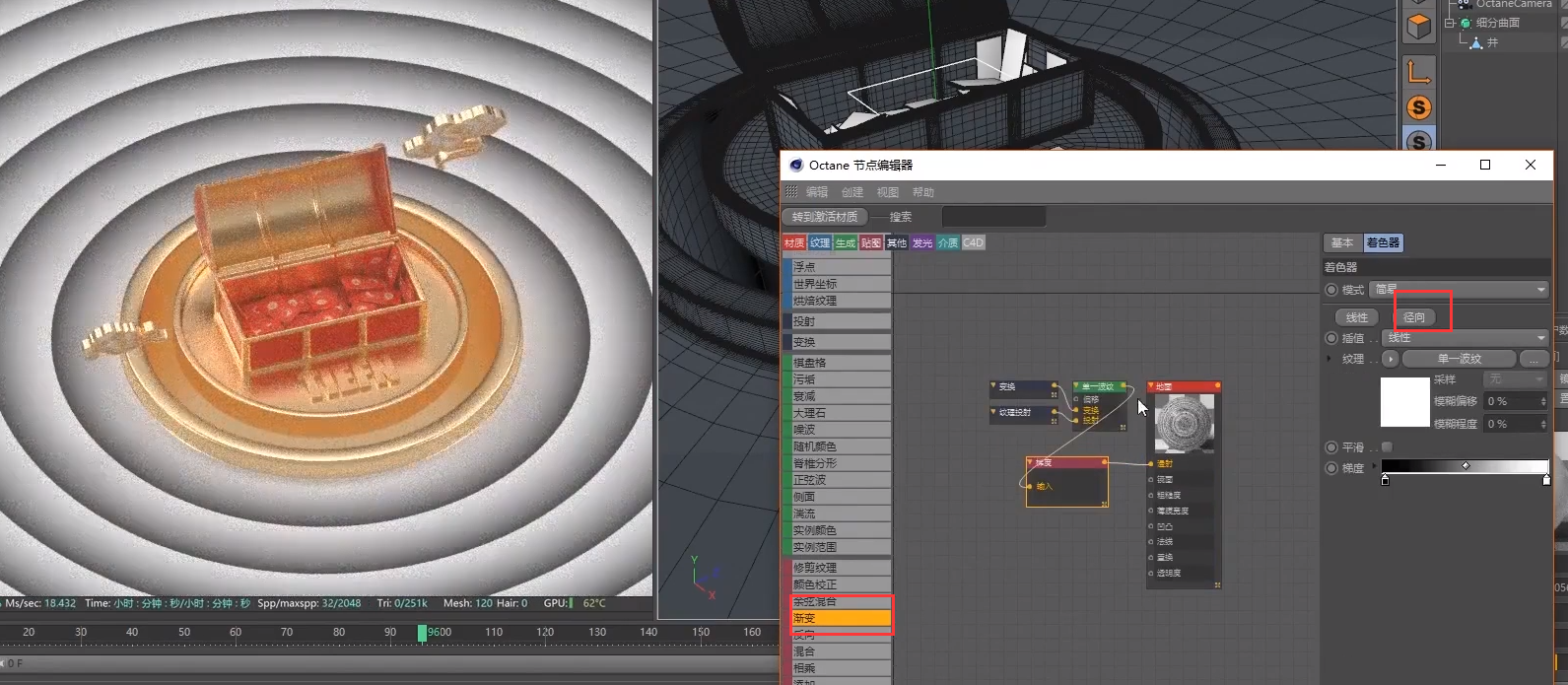Click the white texture preview swatch
The height and width of the screenshot is (685, 1568).
click(1405, 401)
